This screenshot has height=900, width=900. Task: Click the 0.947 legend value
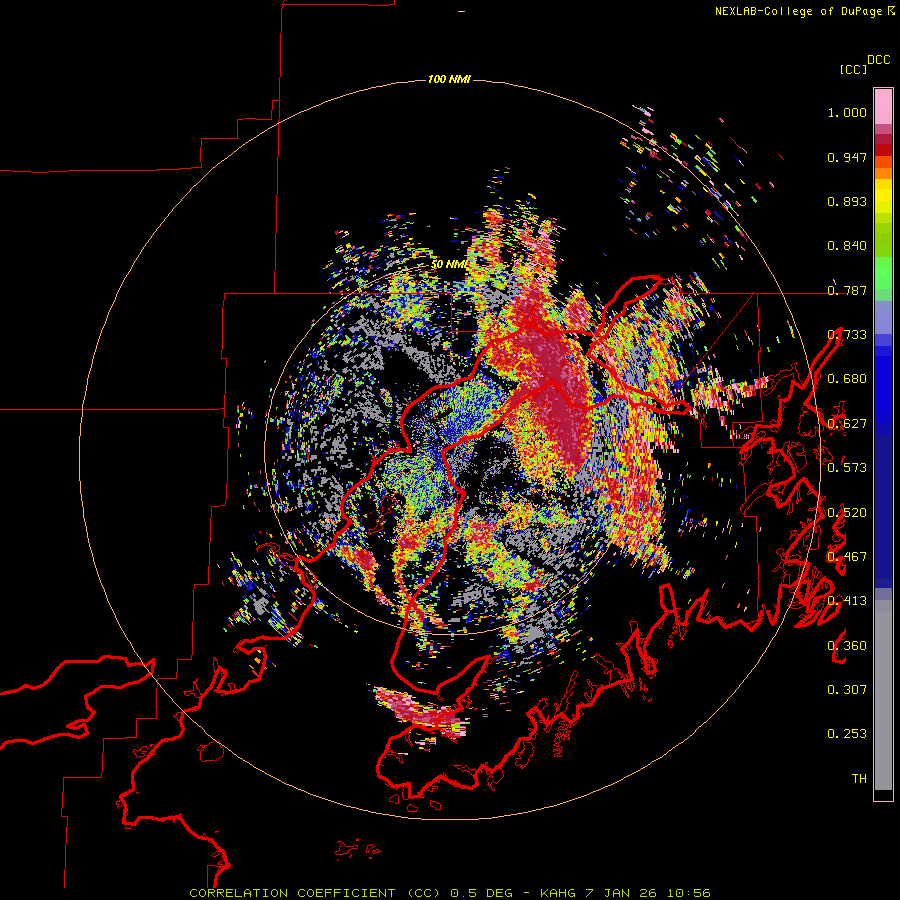coord(847,157)
